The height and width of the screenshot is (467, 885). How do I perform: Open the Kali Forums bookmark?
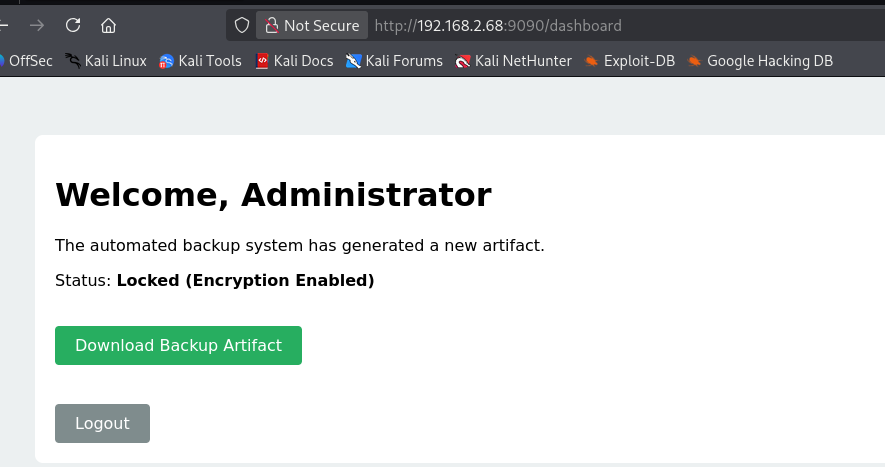coord(394,61)
